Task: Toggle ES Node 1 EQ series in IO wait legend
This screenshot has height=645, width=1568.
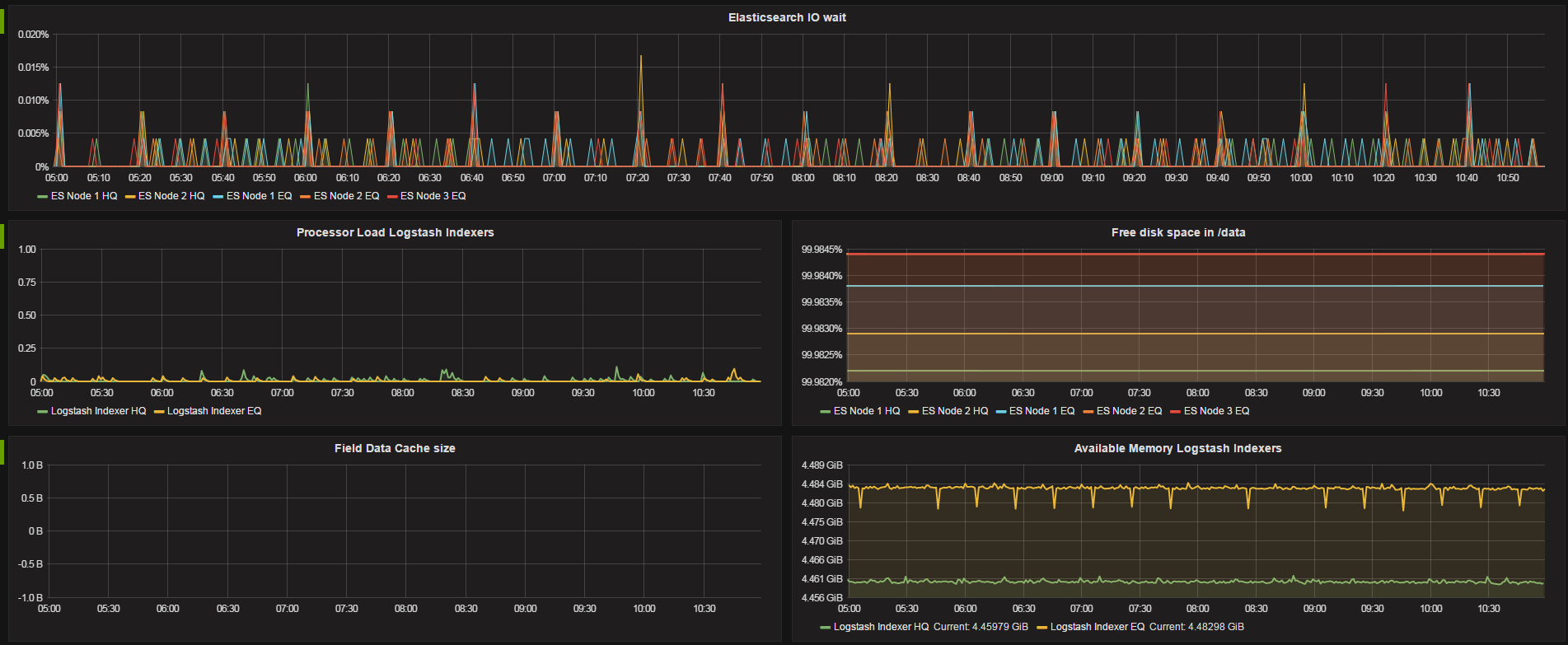Action: [x=260, y=196]
